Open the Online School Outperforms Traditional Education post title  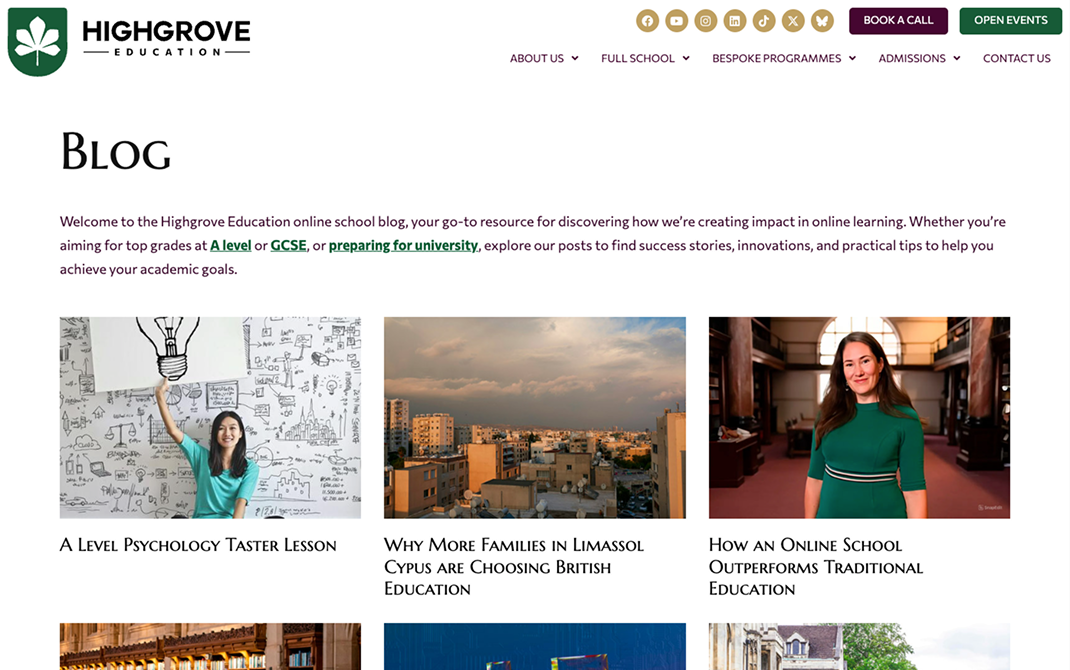815,567
